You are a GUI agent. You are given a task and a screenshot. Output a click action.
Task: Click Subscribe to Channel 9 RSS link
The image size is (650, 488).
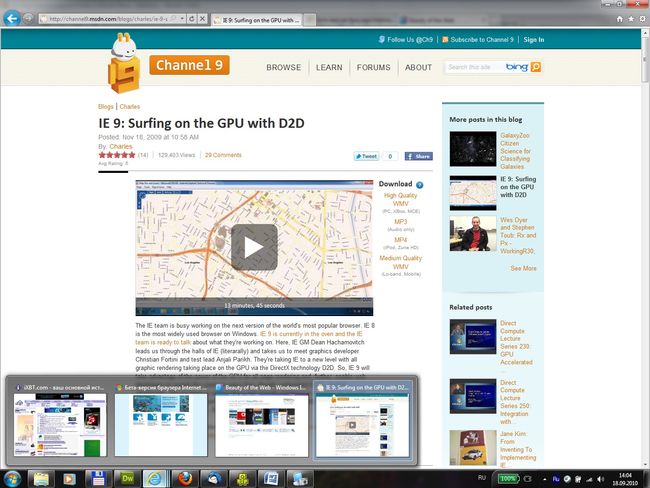[x=478, y=39]
